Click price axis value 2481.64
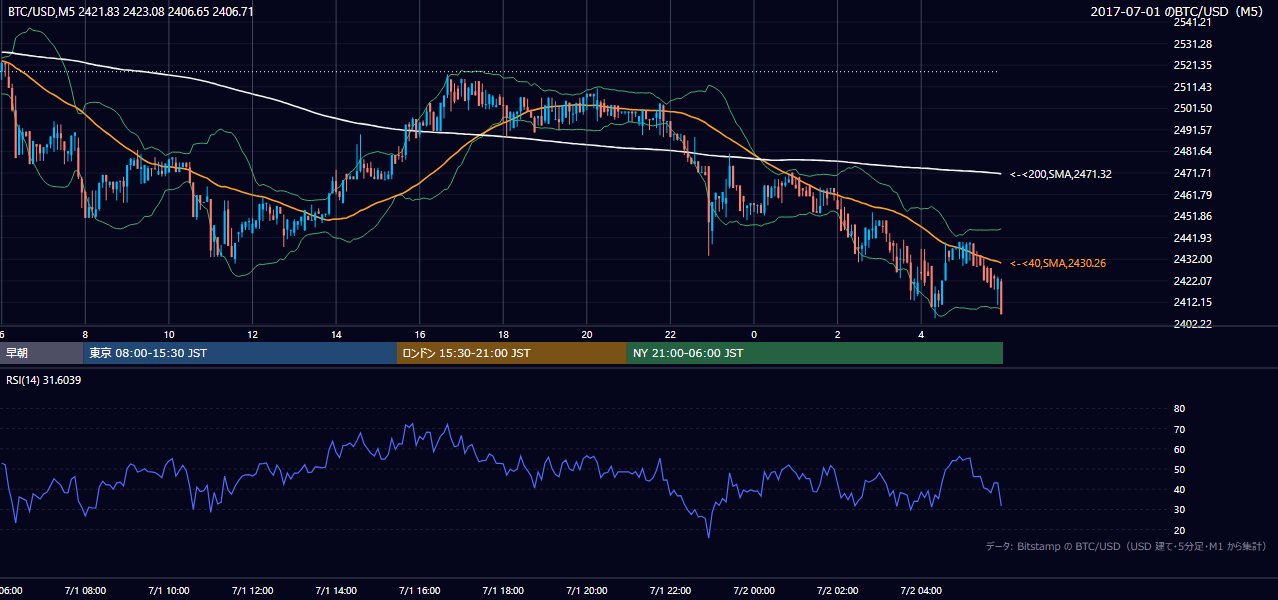The image size is (1278, 600). click(1192, 151)
